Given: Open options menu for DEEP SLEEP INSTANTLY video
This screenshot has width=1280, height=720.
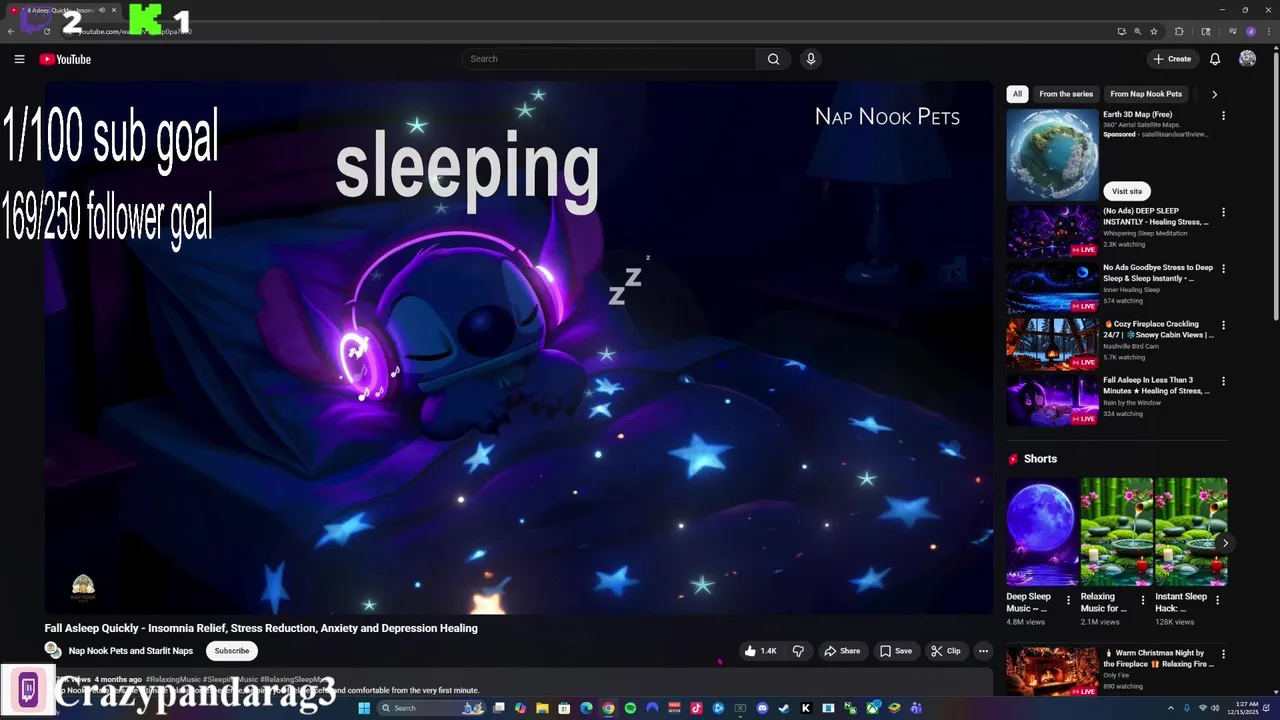Looking at the screenshot, I should (x=1223, y=212).
